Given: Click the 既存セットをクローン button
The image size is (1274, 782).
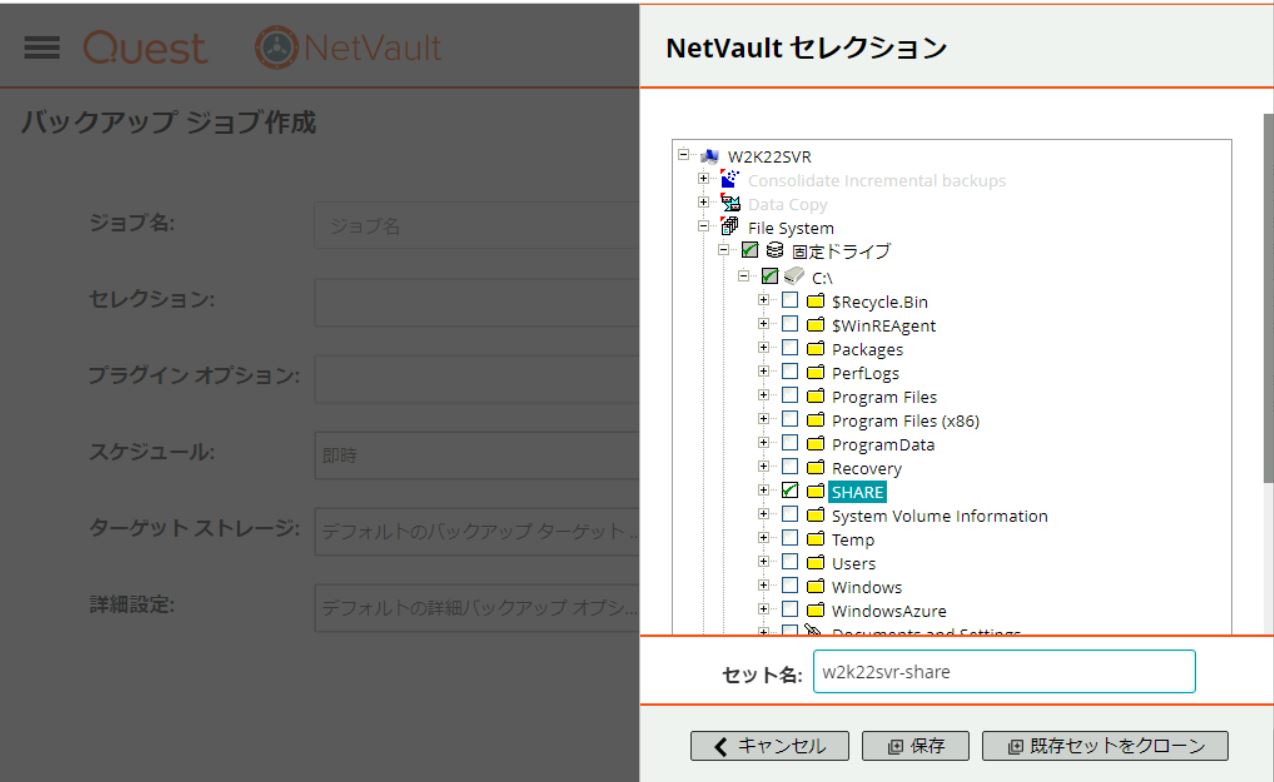Looking at the screenshot, I should tap(1105, 746).
